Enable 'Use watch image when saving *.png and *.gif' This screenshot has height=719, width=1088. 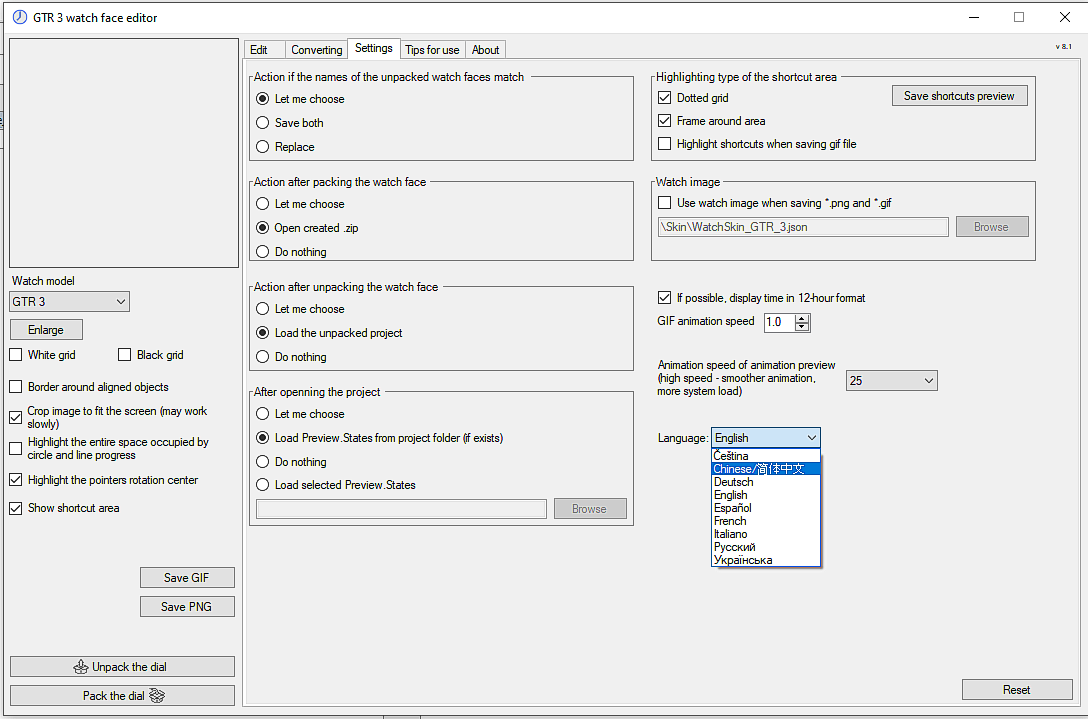tap(664, 203)
